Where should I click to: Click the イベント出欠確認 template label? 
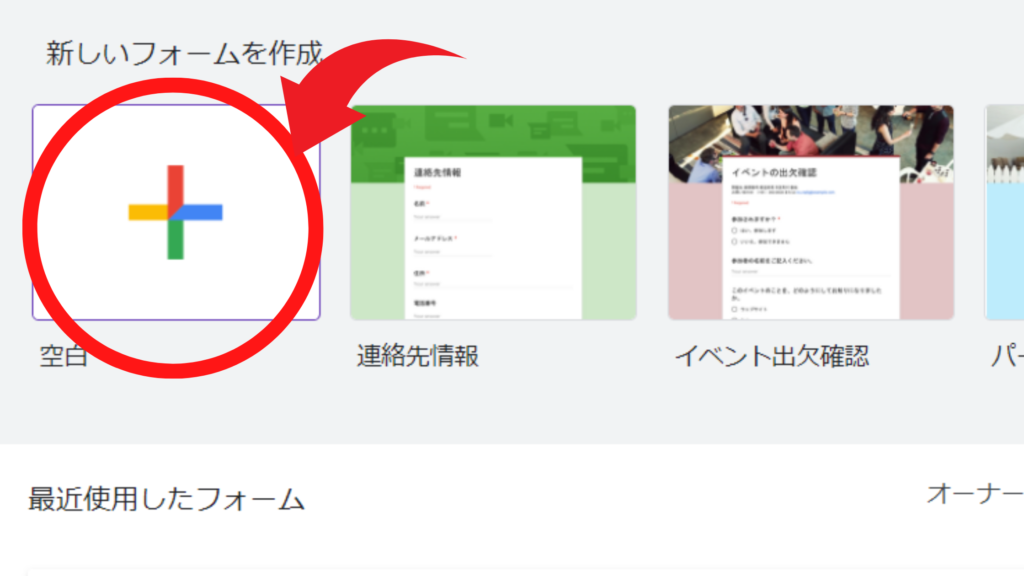click(772, 356)
